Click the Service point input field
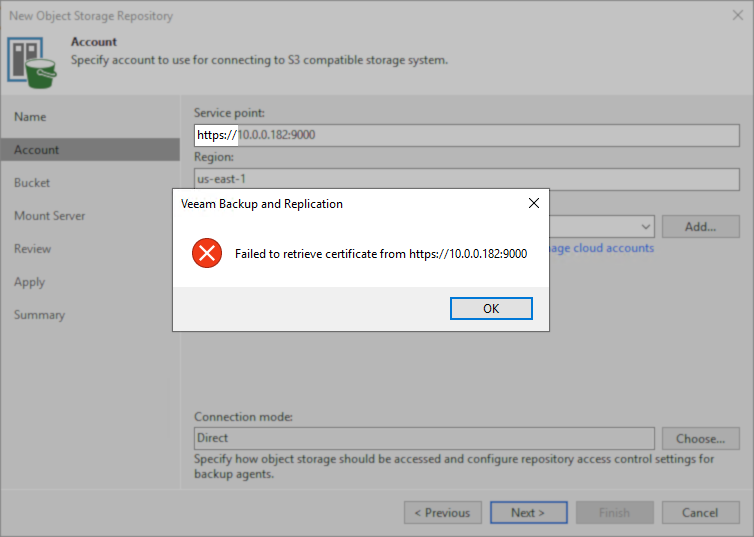This screenshot has width=754, height=537. (466, 135)
